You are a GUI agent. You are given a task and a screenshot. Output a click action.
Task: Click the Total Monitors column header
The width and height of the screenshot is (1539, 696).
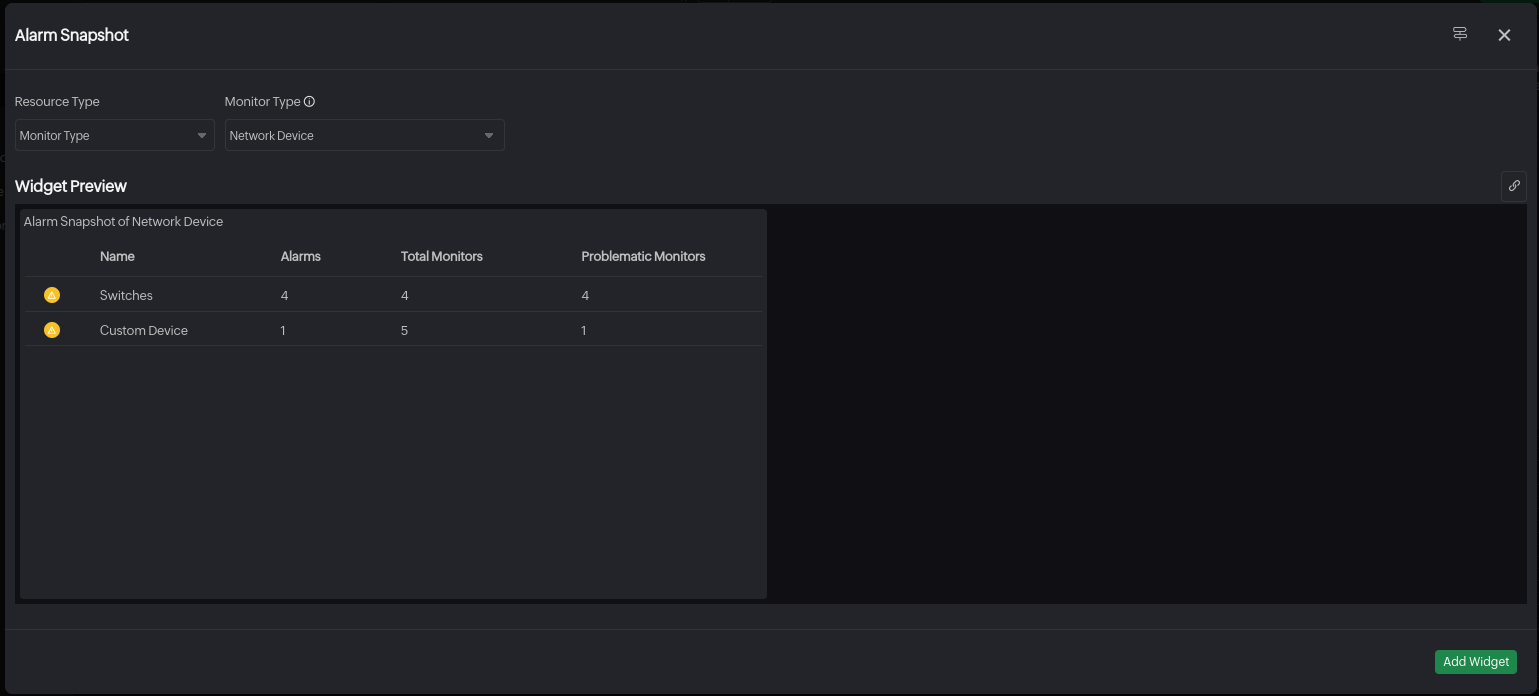coord(441,256)
